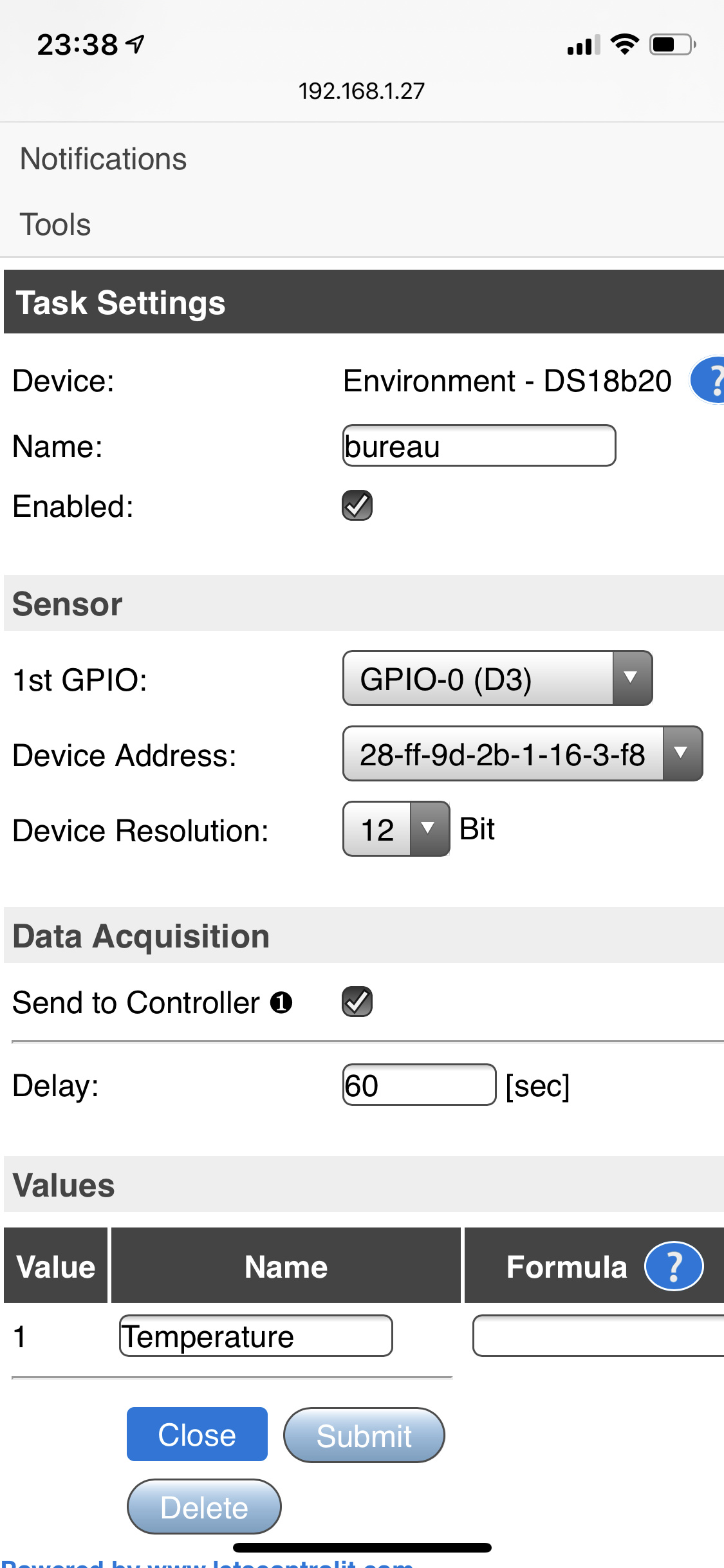Expand the Device Address dropdown
Image resolution: width=724 pixels, height=1568 pixels.
point(522,754)
